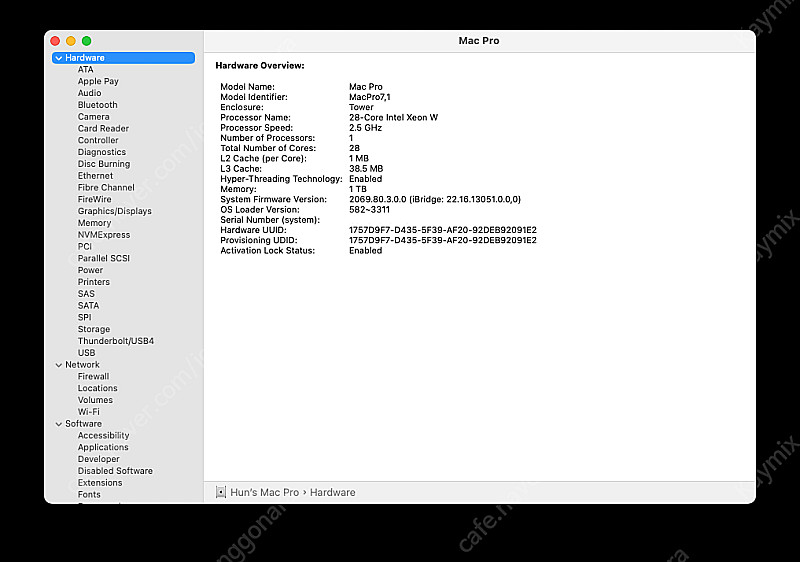Select NVMExpress in the sidebar

(x=104, y=235)
